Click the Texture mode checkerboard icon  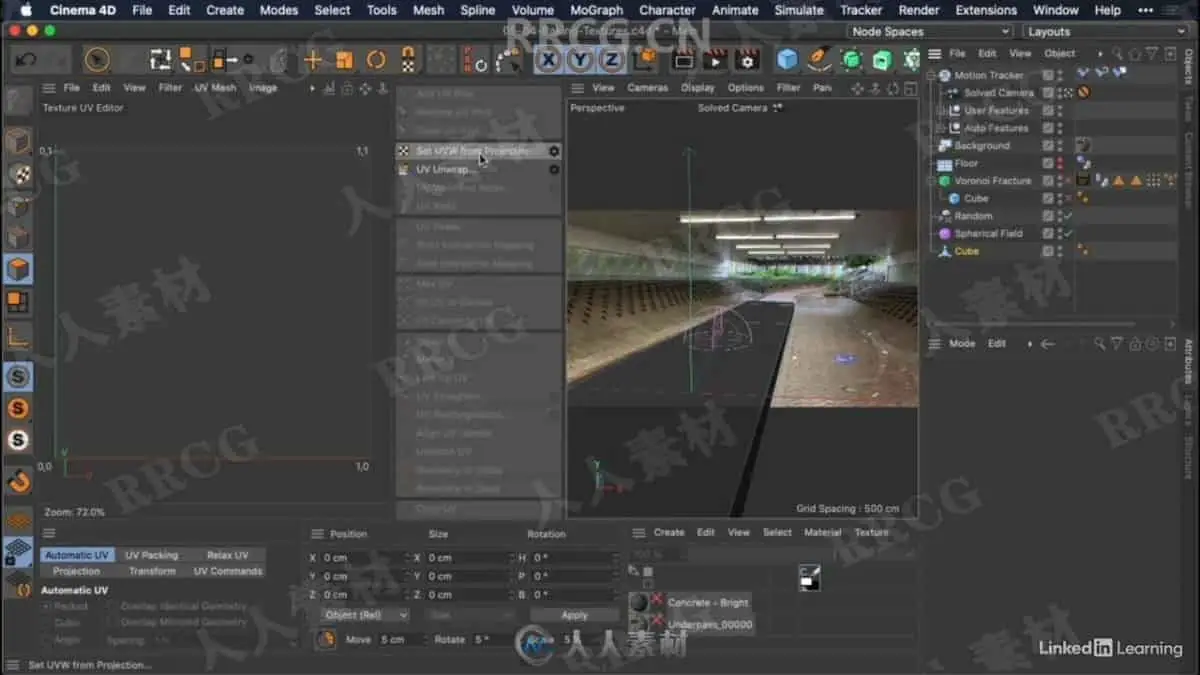(18, 173)
